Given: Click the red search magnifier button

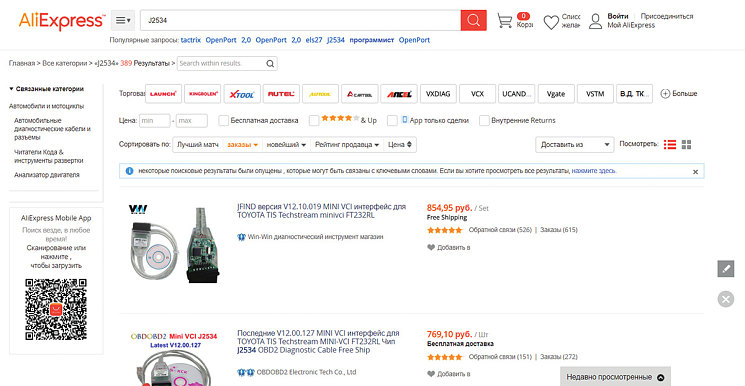Looking at the screenshot, I should 473,20.
